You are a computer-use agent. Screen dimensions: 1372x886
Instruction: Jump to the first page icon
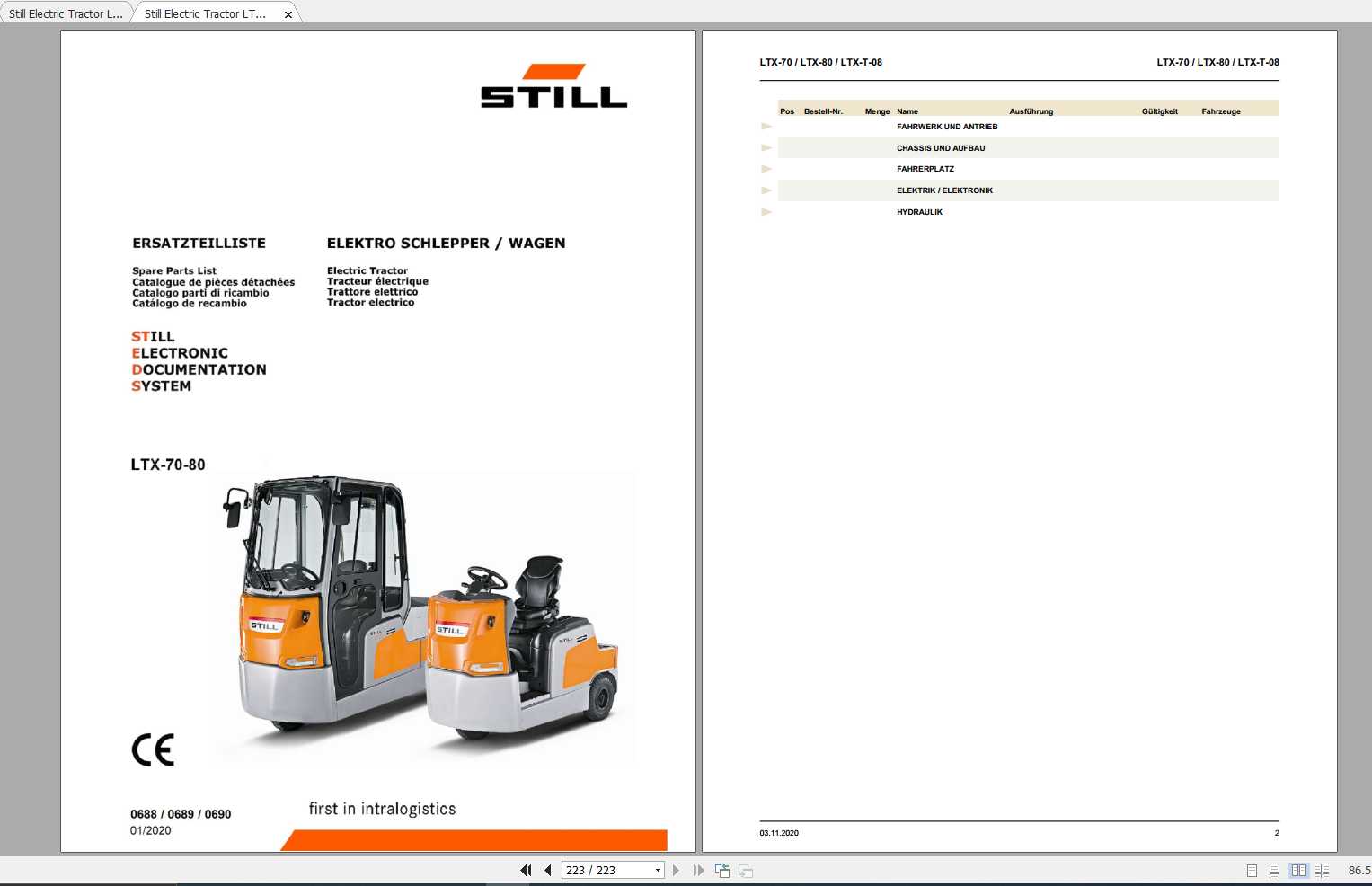pos(525,870)
